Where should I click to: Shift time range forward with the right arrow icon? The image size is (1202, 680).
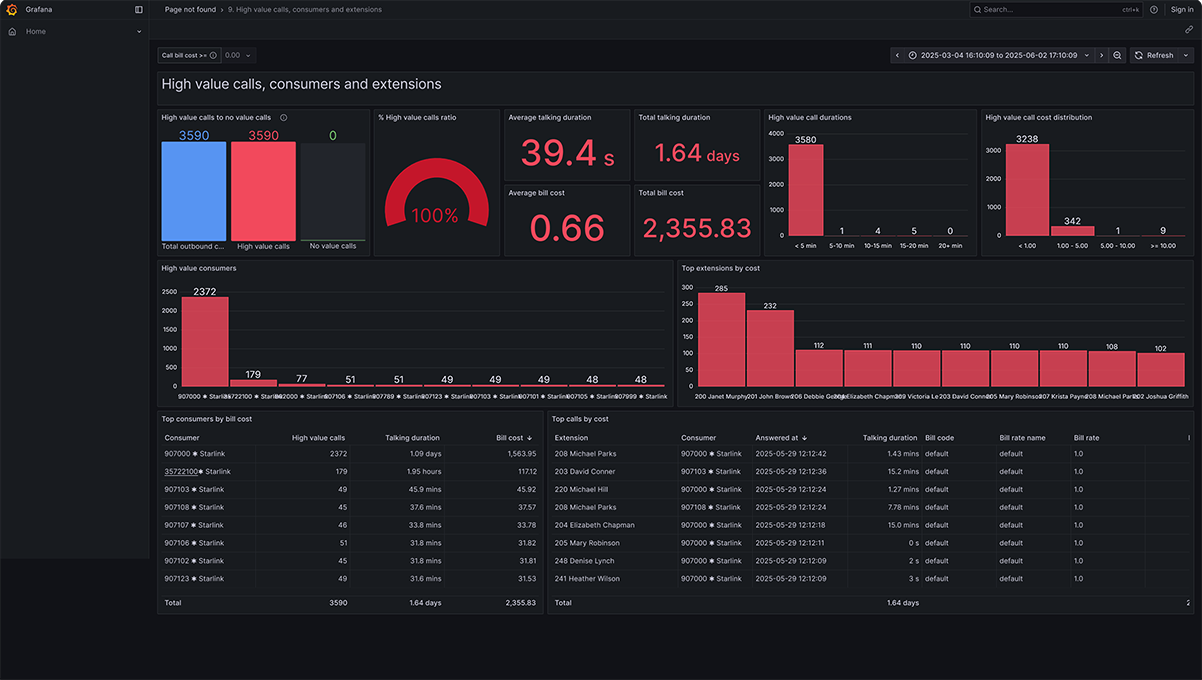pos(1101,55)
